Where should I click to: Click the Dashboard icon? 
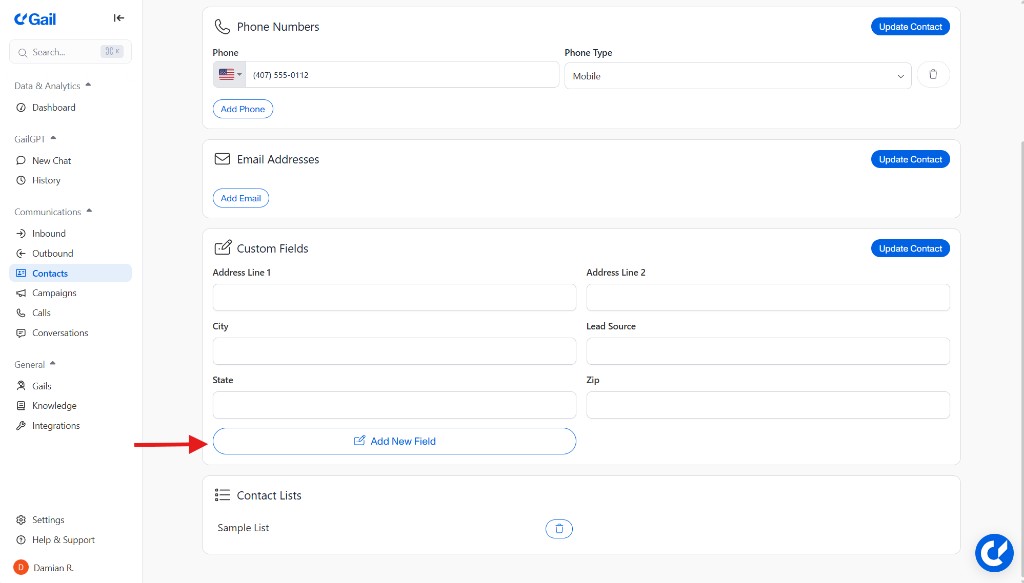point(22,107)
